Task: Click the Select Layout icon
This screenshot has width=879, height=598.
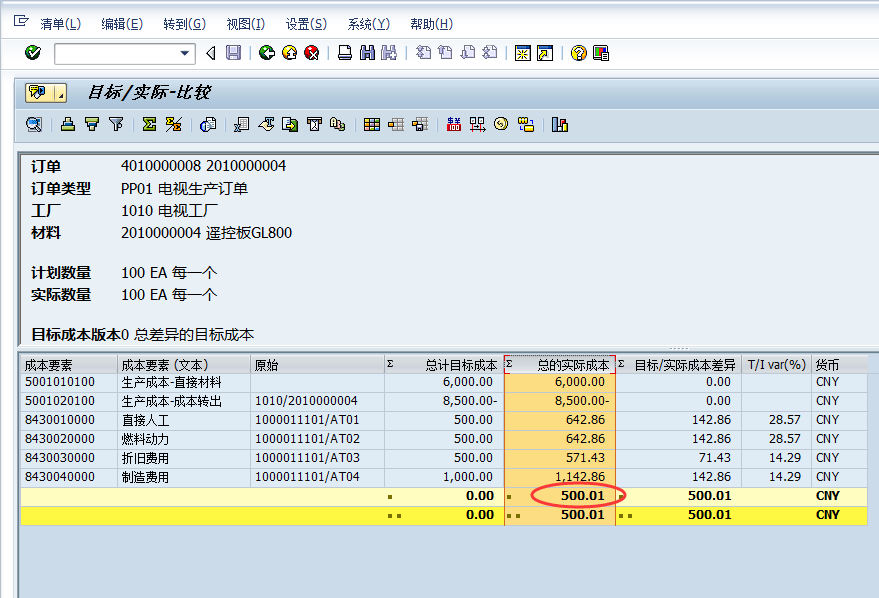Action: pos(396,124)
